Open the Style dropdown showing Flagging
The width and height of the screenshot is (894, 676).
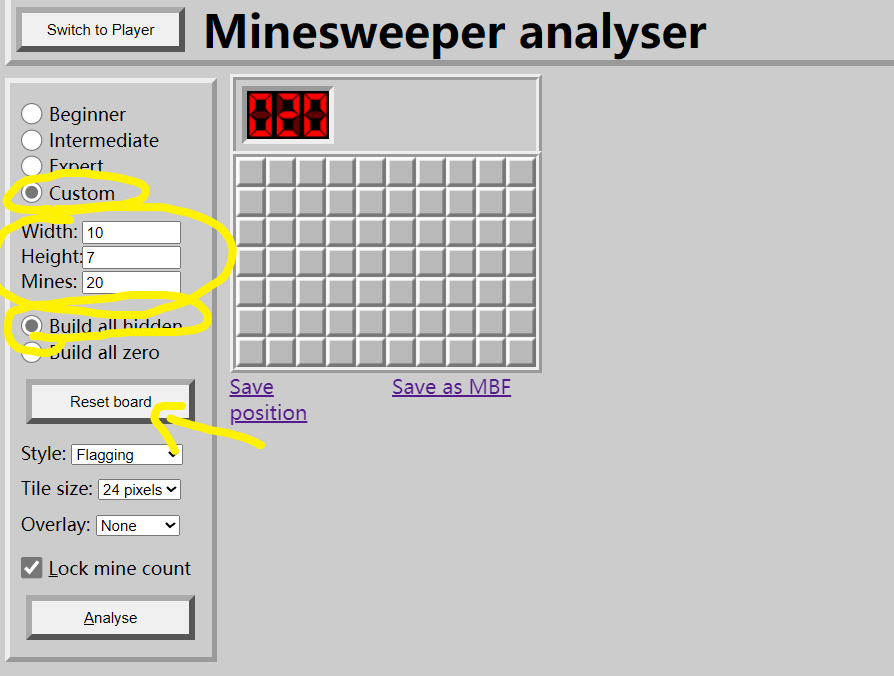(x=127, y=454)
